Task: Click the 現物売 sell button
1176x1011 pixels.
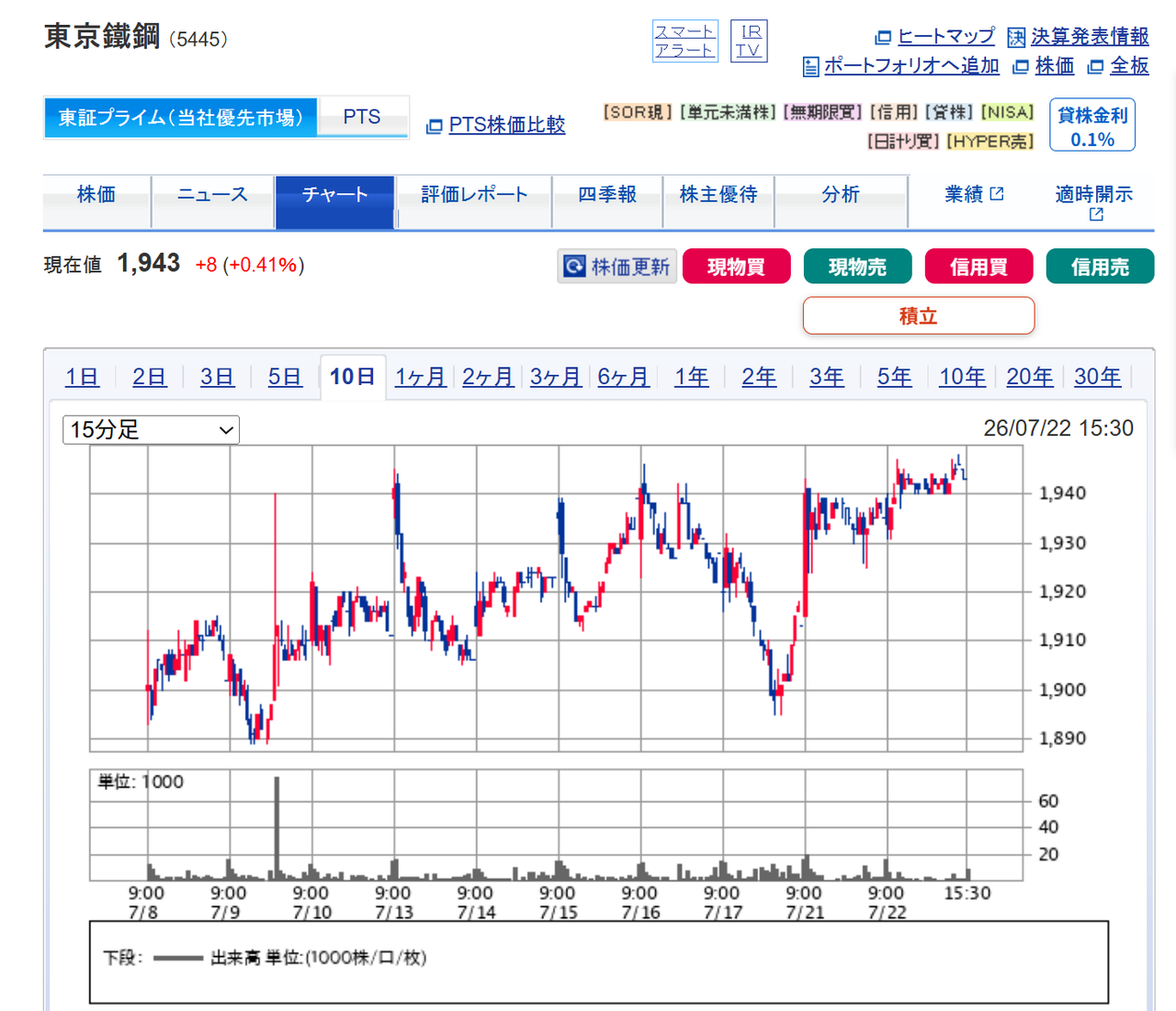Action: tap(858, 267)
